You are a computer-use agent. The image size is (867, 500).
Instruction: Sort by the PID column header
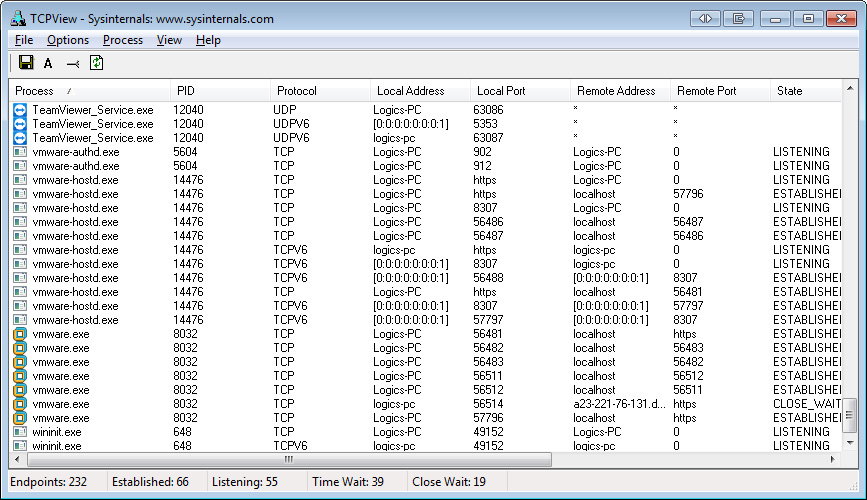[220, 91]
